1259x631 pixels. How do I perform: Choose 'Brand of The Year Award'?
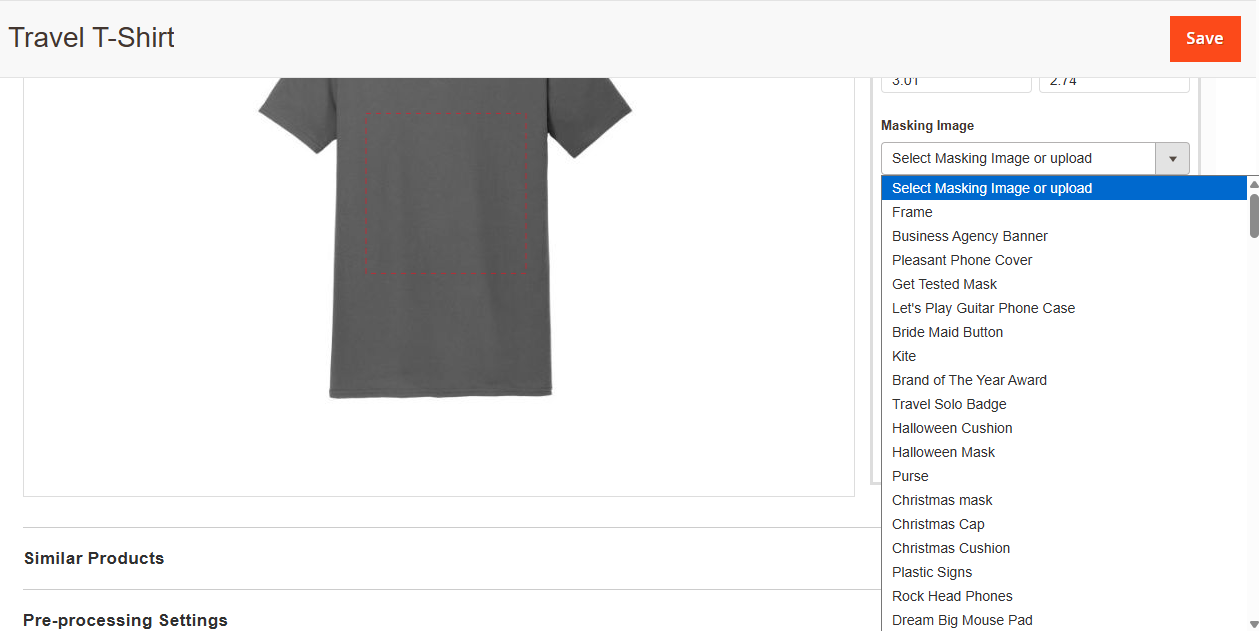click(969, 380)
